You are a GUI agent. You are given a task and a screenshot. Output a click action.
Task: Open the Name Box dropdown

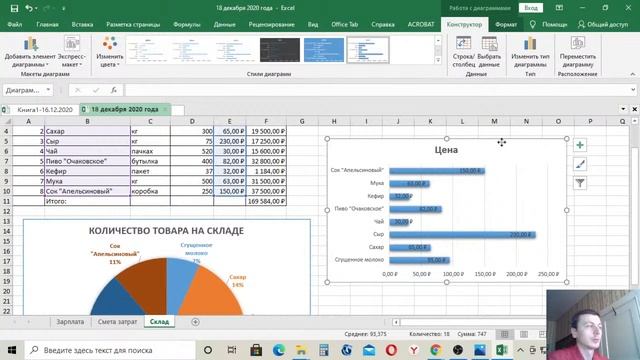(48, 90)
